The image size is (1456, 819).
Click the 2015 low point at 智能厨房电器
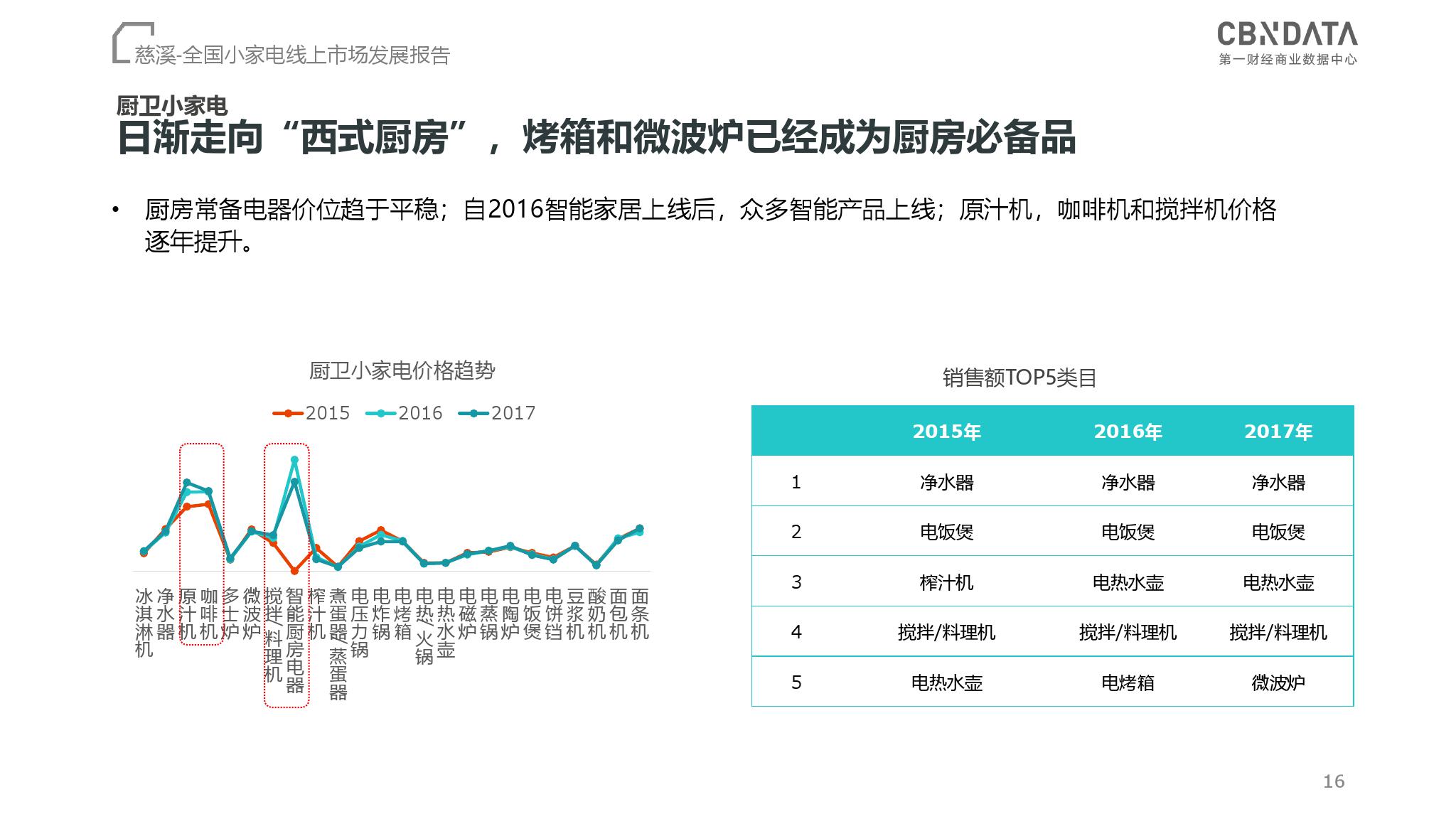coord(294,571)
